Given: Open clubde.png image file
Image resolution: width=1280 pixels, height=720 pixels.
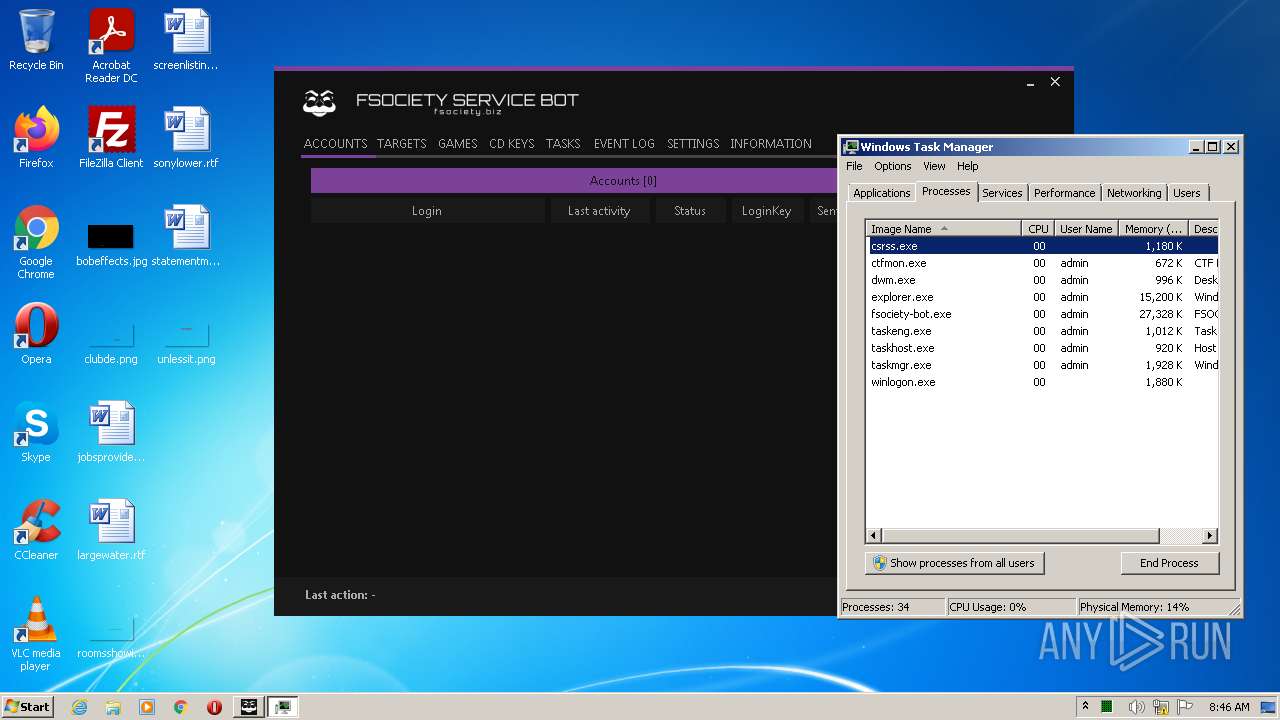Looking at the screenshot, I should click(111, 342).
